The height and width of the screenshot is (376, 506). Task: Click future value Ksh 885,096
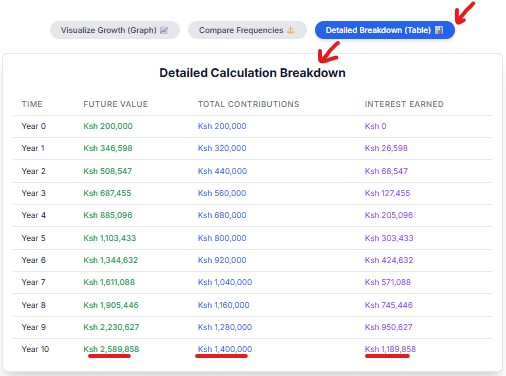coord(108,215)
